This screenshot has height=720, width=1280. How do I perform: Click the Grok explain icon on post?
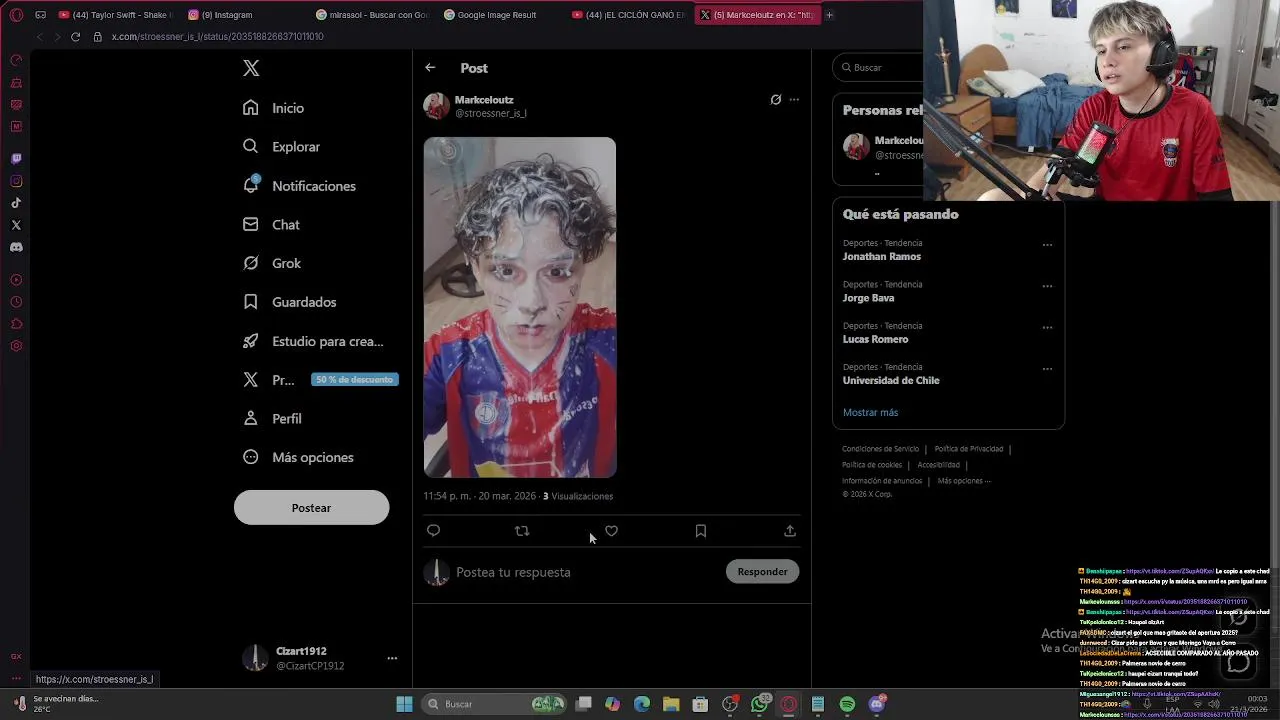[x=775, y=100]
